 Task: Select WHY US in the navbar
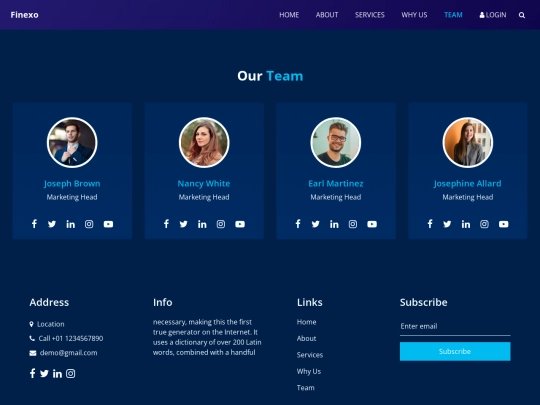(414, 15)
